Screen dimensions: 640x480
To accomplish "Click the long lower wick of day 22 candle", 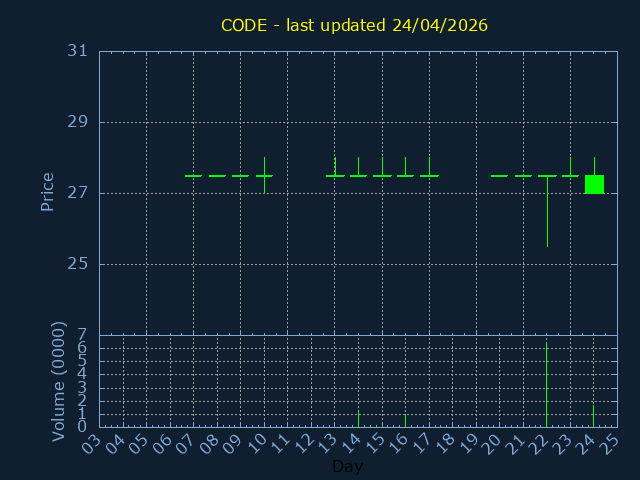I will pos(547,215).
